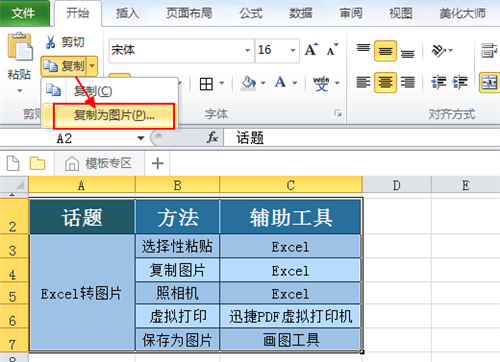Select the 辅助工具 header cell

(x=291, y=217)
